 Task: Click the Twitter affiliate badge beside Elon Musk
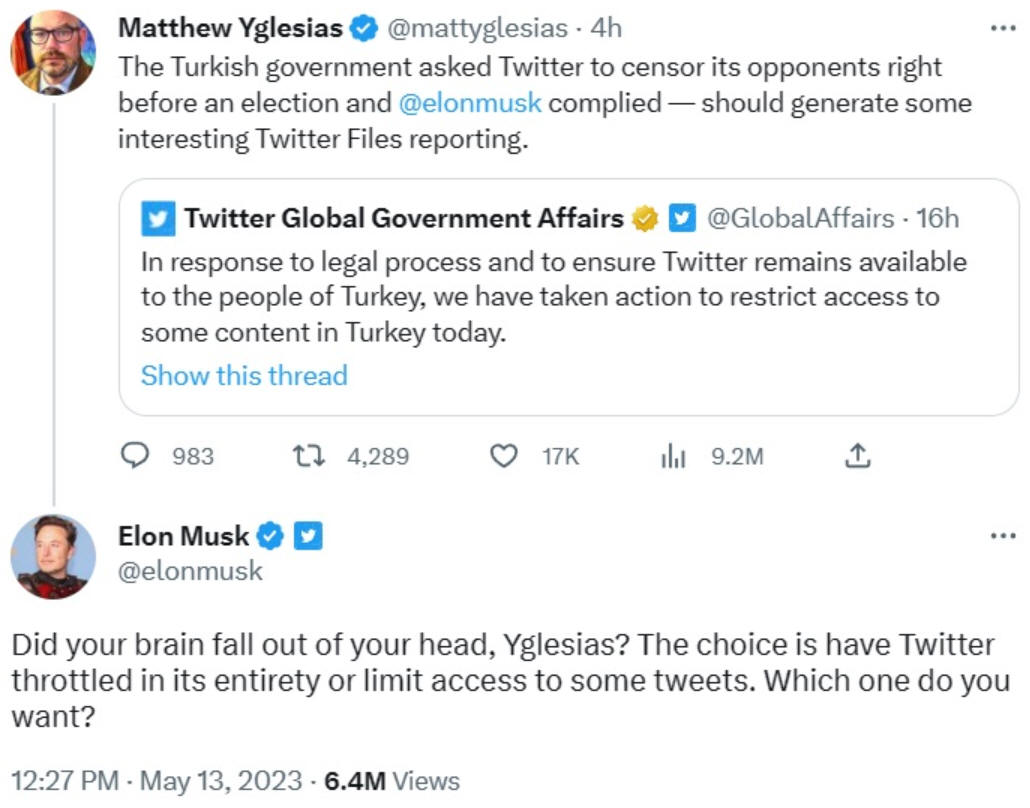click(x=308, y=536)
